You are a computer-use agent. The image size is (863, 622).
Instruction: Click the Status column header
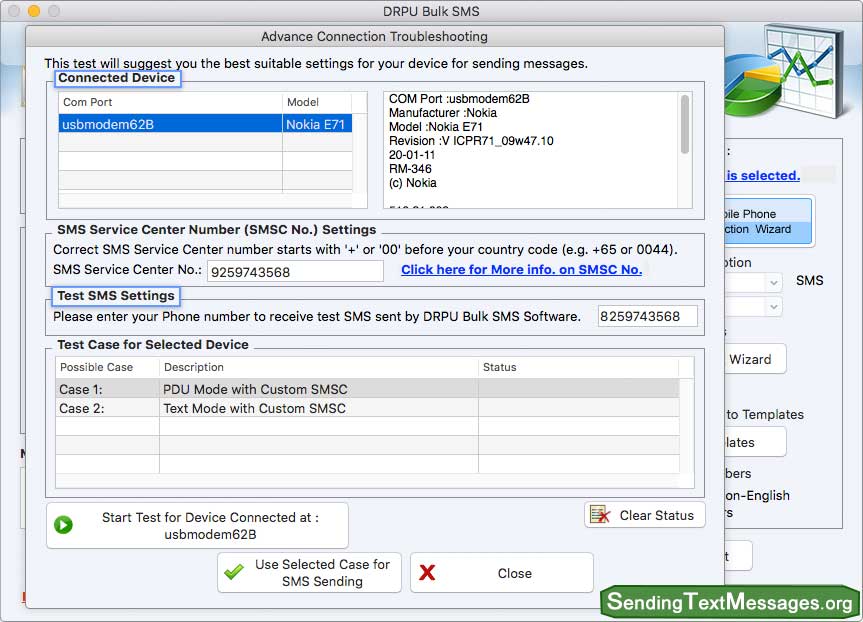click(x=578, y=367)
